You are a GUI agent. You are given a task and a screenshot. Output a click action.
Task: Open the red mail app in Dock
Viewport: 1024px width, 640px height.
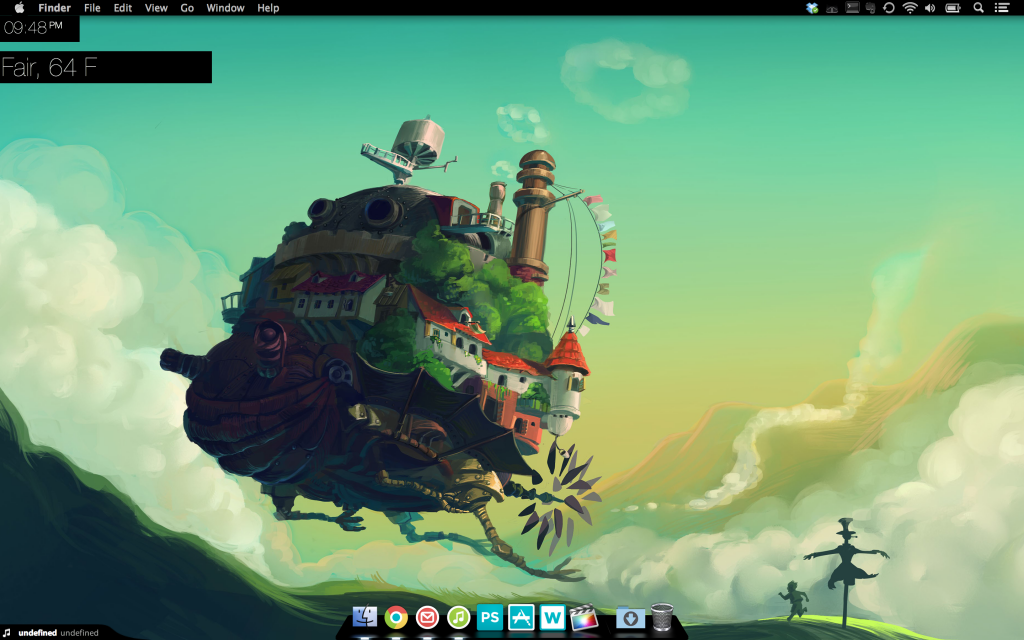point(427,616)
